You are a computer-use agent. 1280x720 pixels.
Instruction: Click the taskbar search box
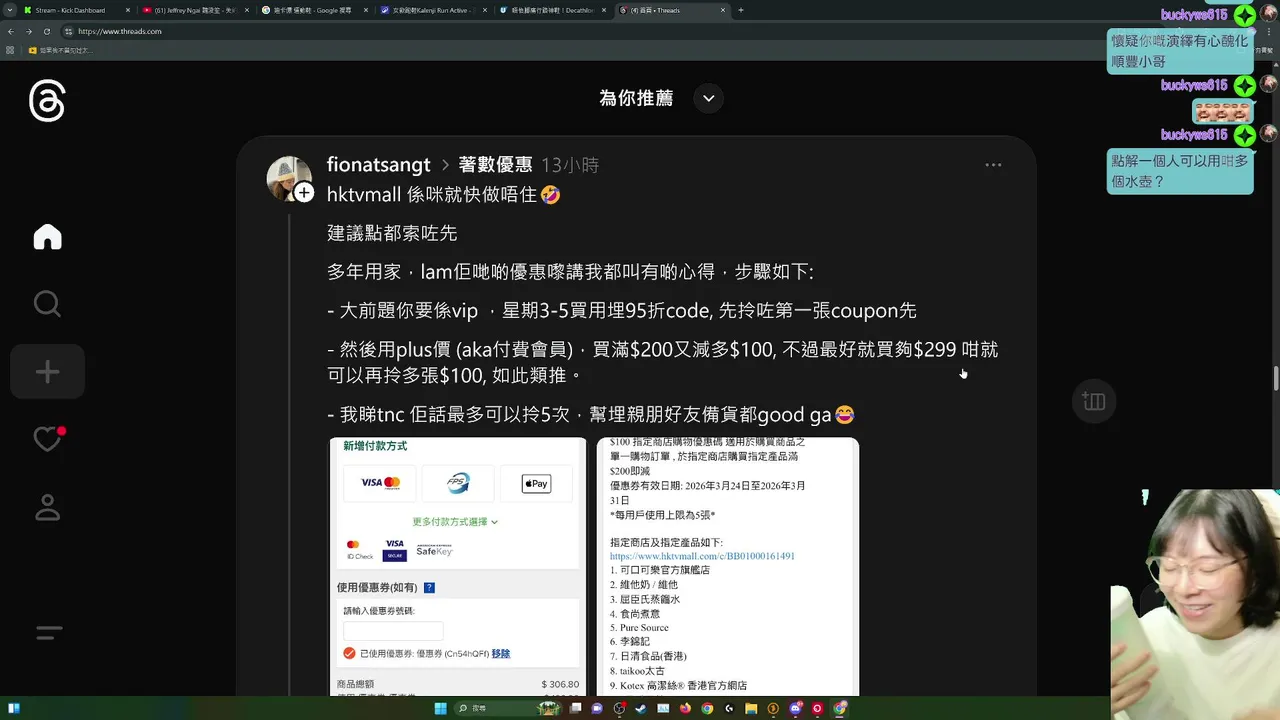pos(509,708)
